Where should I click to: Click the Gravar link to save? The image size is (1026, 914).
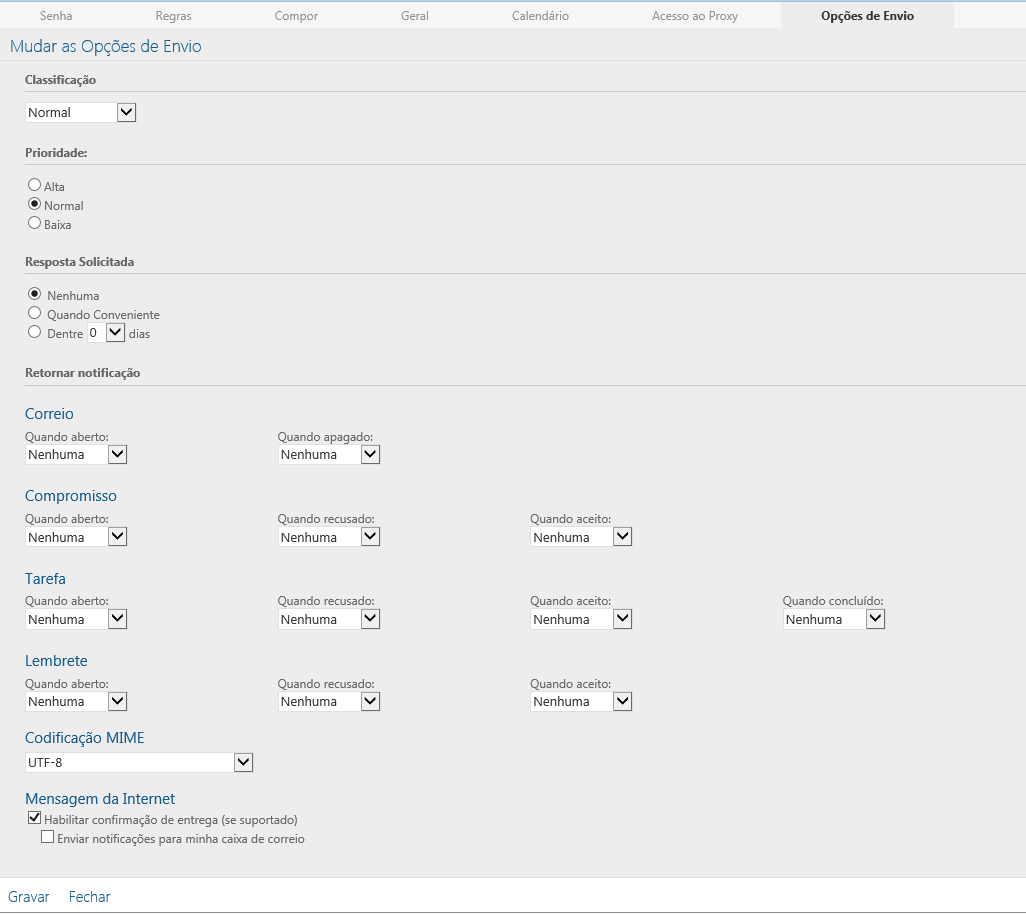point(29,897)
